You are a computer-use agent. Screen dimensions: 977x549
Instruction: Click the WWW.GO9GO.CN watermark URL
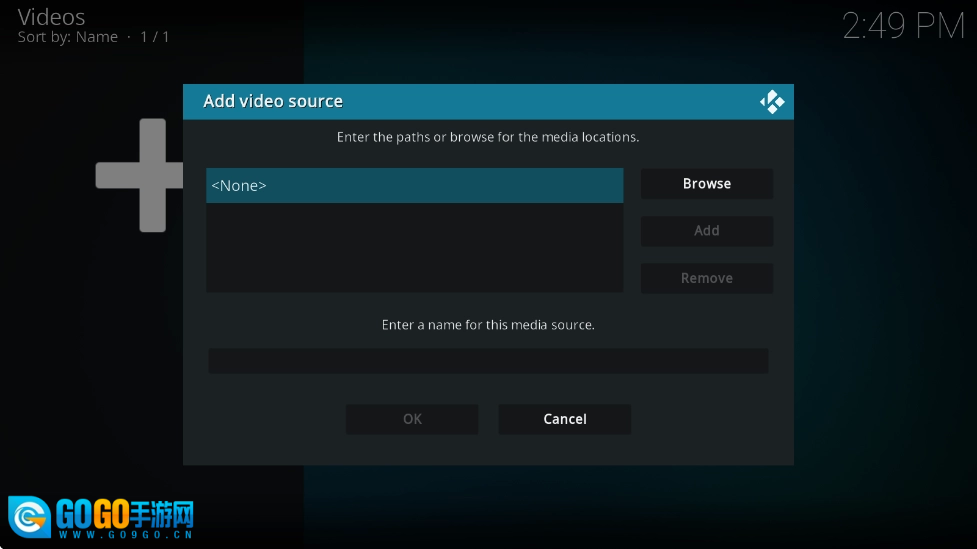tap(125, 535)
